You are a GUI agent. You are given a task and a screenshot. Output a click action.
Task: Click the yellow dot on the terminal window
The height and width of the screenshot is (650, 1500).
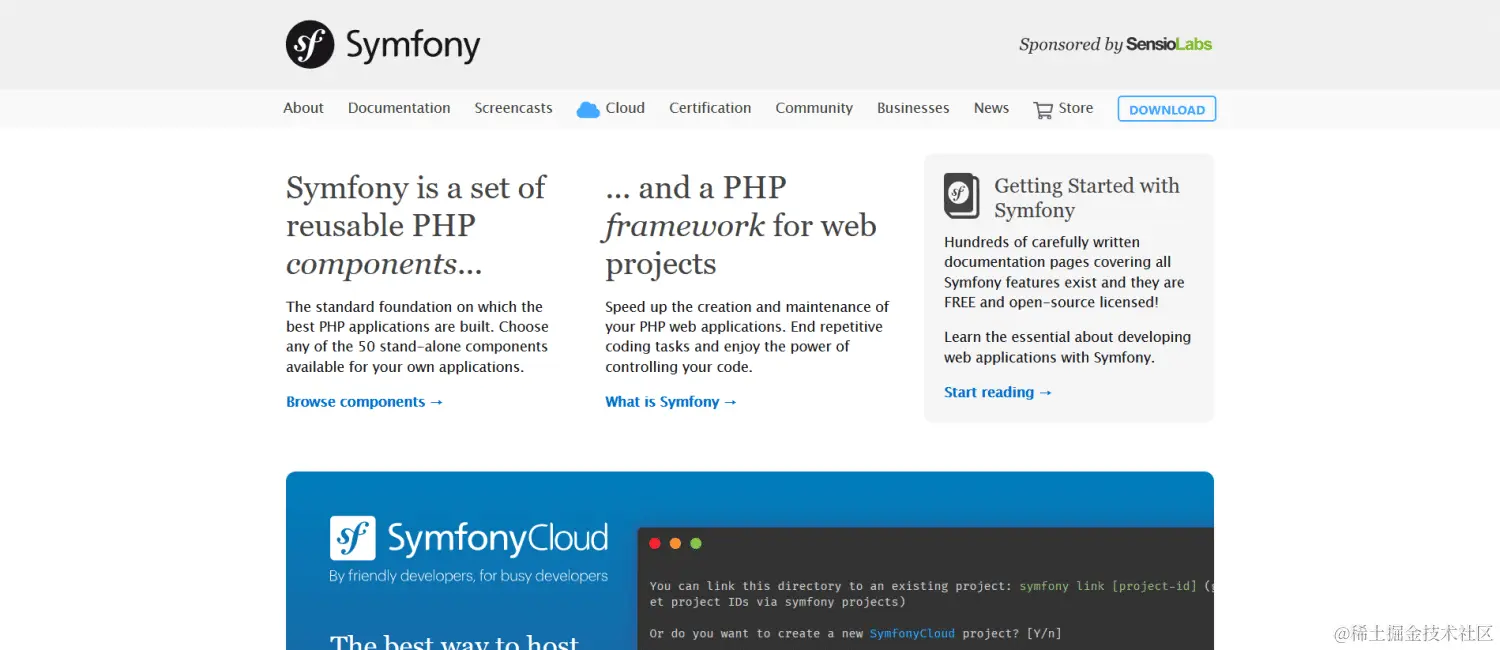[675, 543]
